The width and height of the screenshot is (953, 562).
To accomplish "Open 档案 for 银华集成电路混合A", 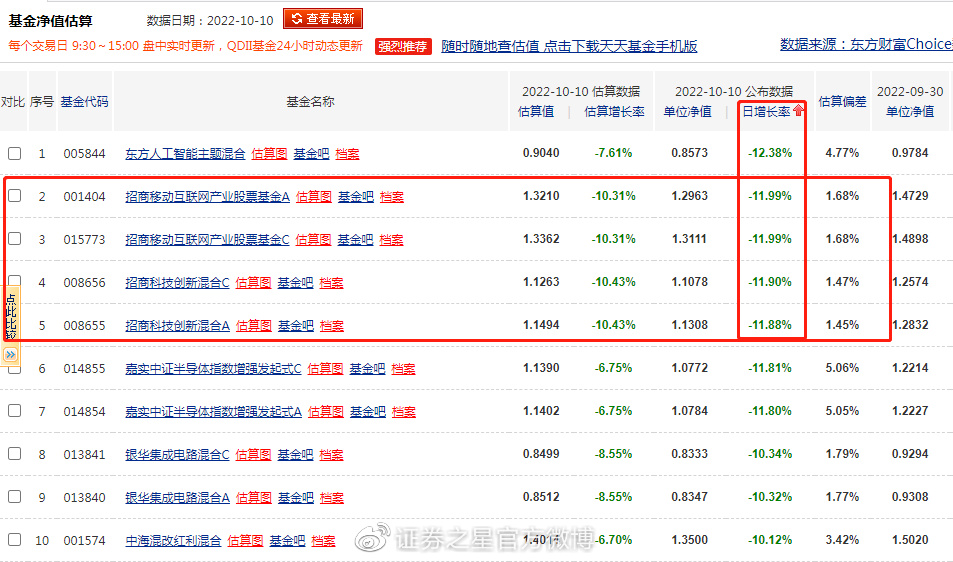I will coord(332,498).
